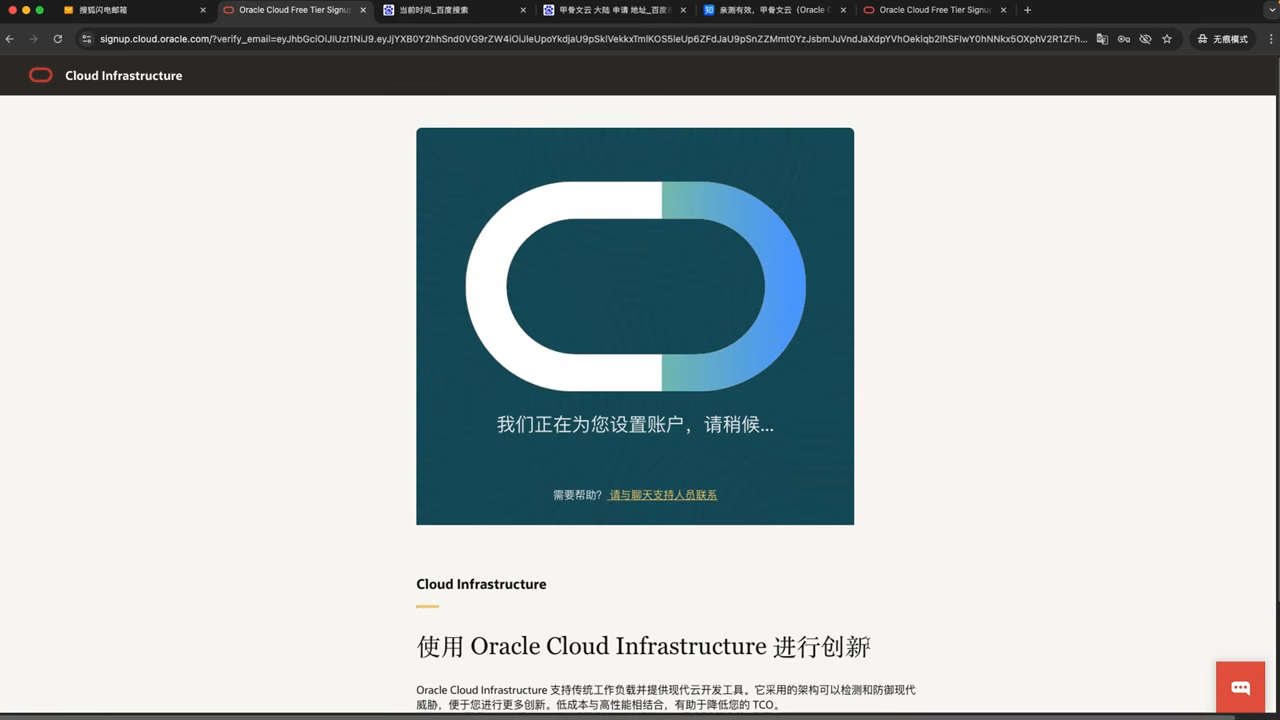Screen dimensions: 1280x720
Task: Open the saved passwords key icon
Action: 1124,39
